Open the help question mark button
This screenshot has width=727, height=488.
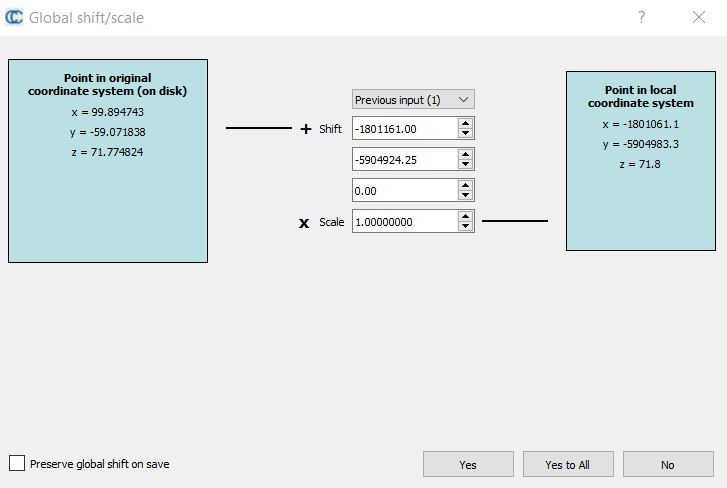[x=641, y=17]
